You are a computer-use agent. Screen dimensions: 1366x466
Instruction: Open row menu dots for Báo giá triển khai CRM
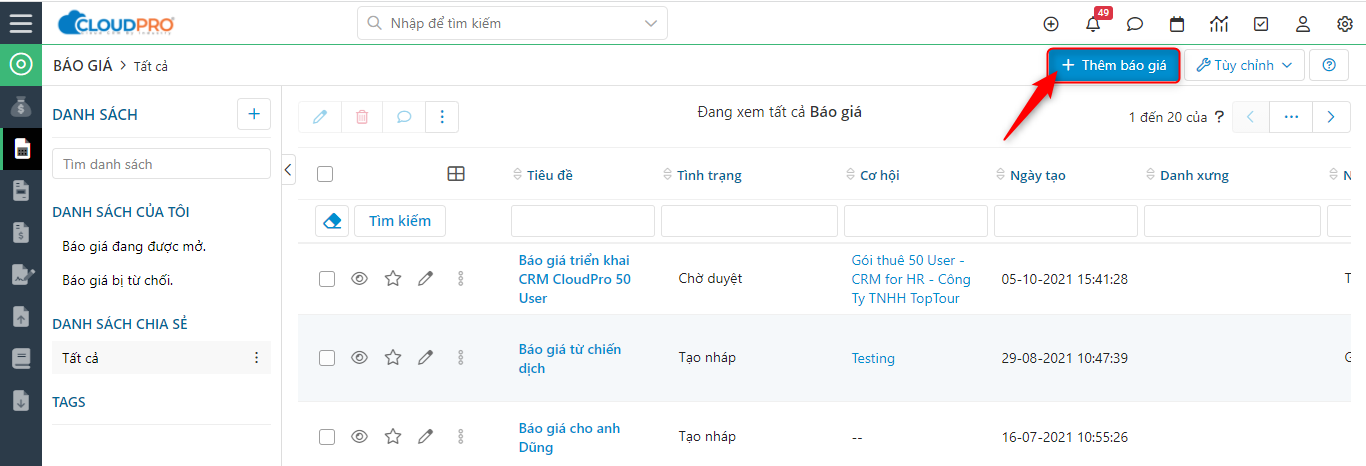coord(461,279)
